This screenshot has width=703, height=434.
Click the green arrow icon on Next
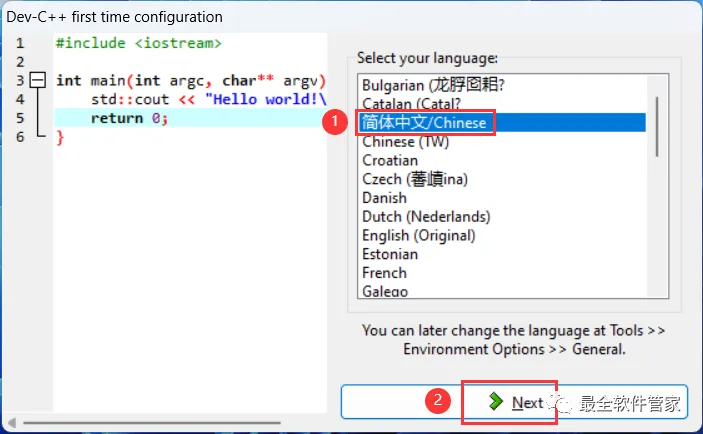496,401
